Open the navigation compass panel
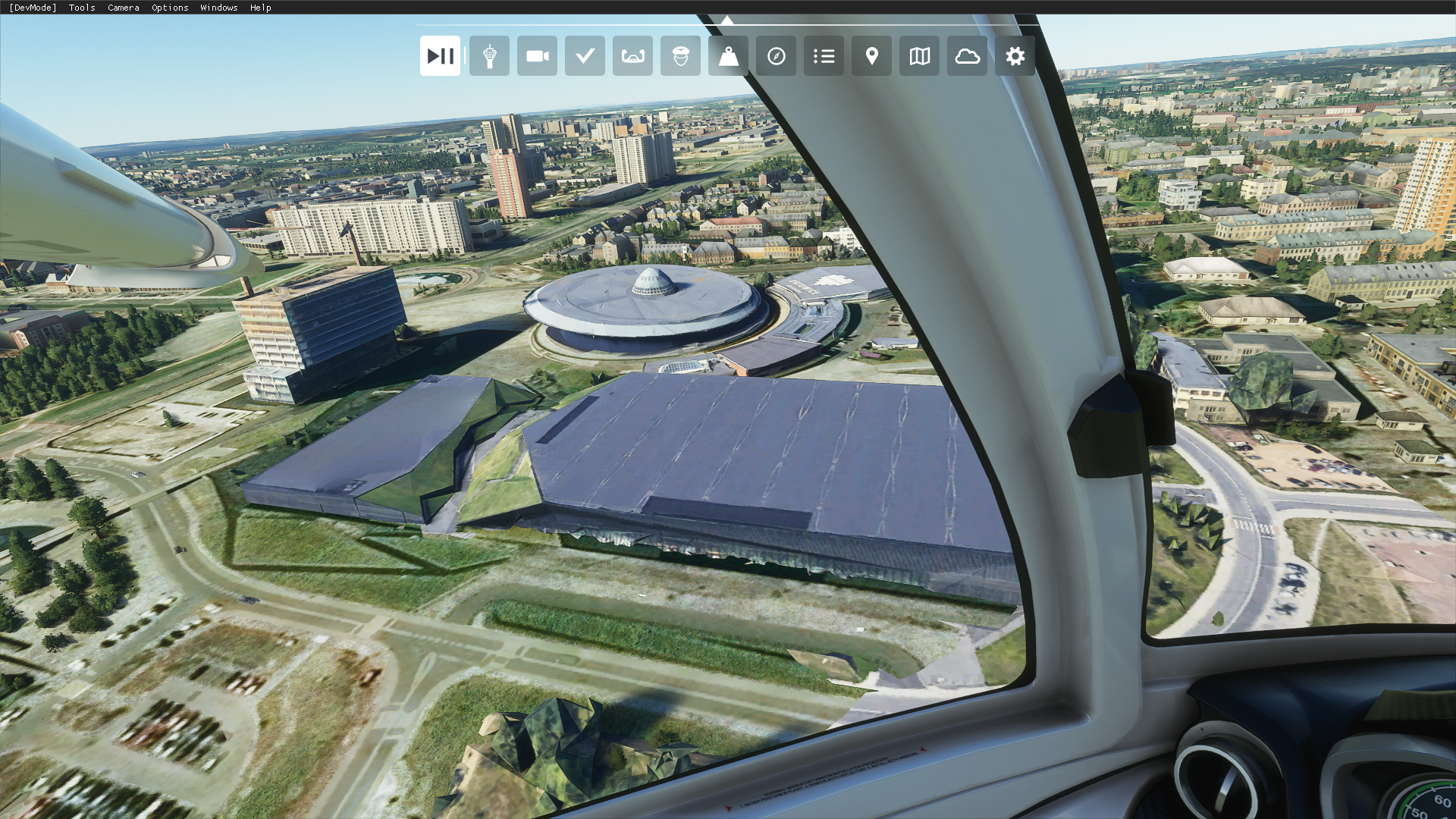 (x=776, y=56)
